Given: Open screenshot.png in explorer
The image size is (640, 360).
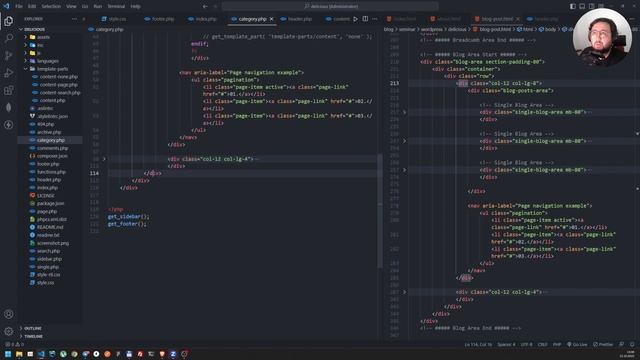Looking at the screenshot, I should (x=53, y=243).
